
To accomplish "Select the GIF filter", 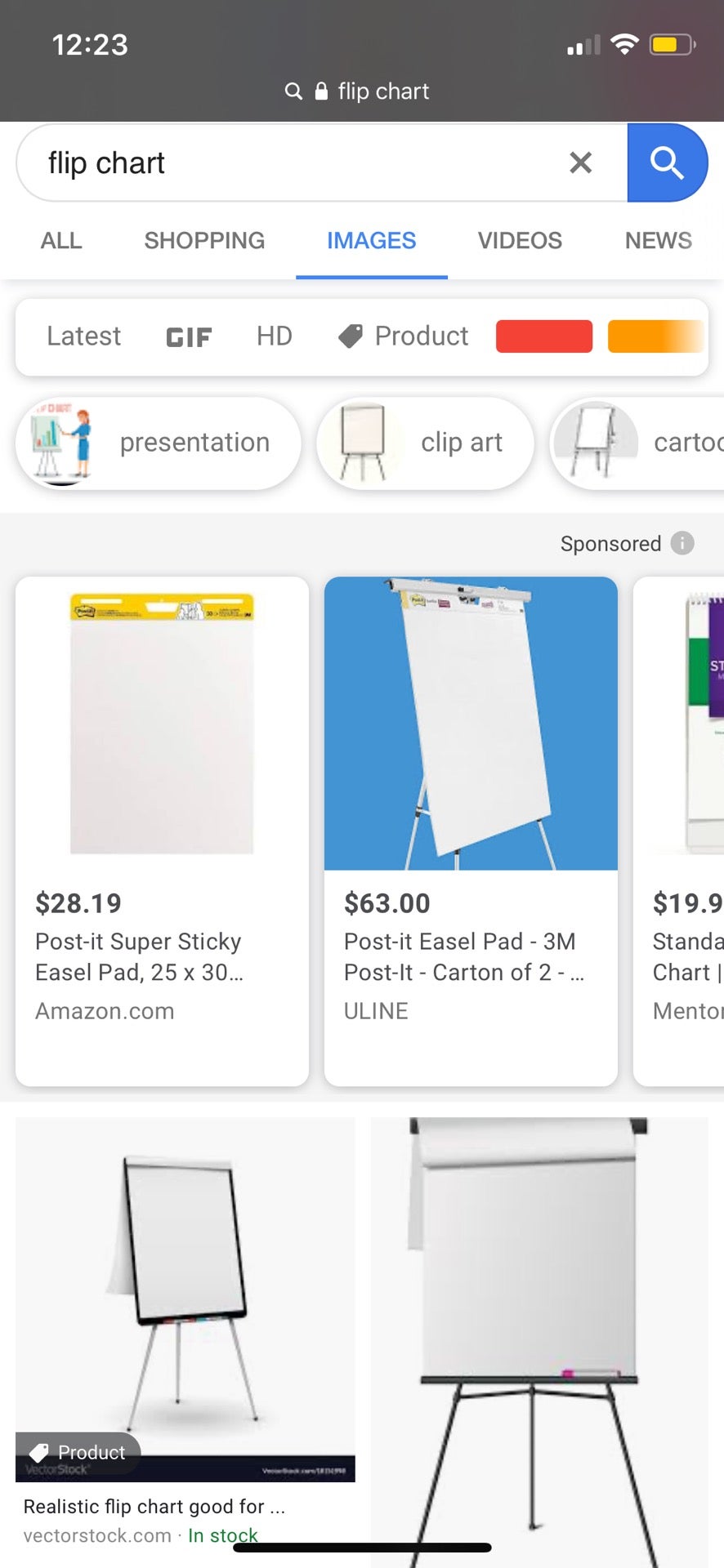I will pos(189,336).
